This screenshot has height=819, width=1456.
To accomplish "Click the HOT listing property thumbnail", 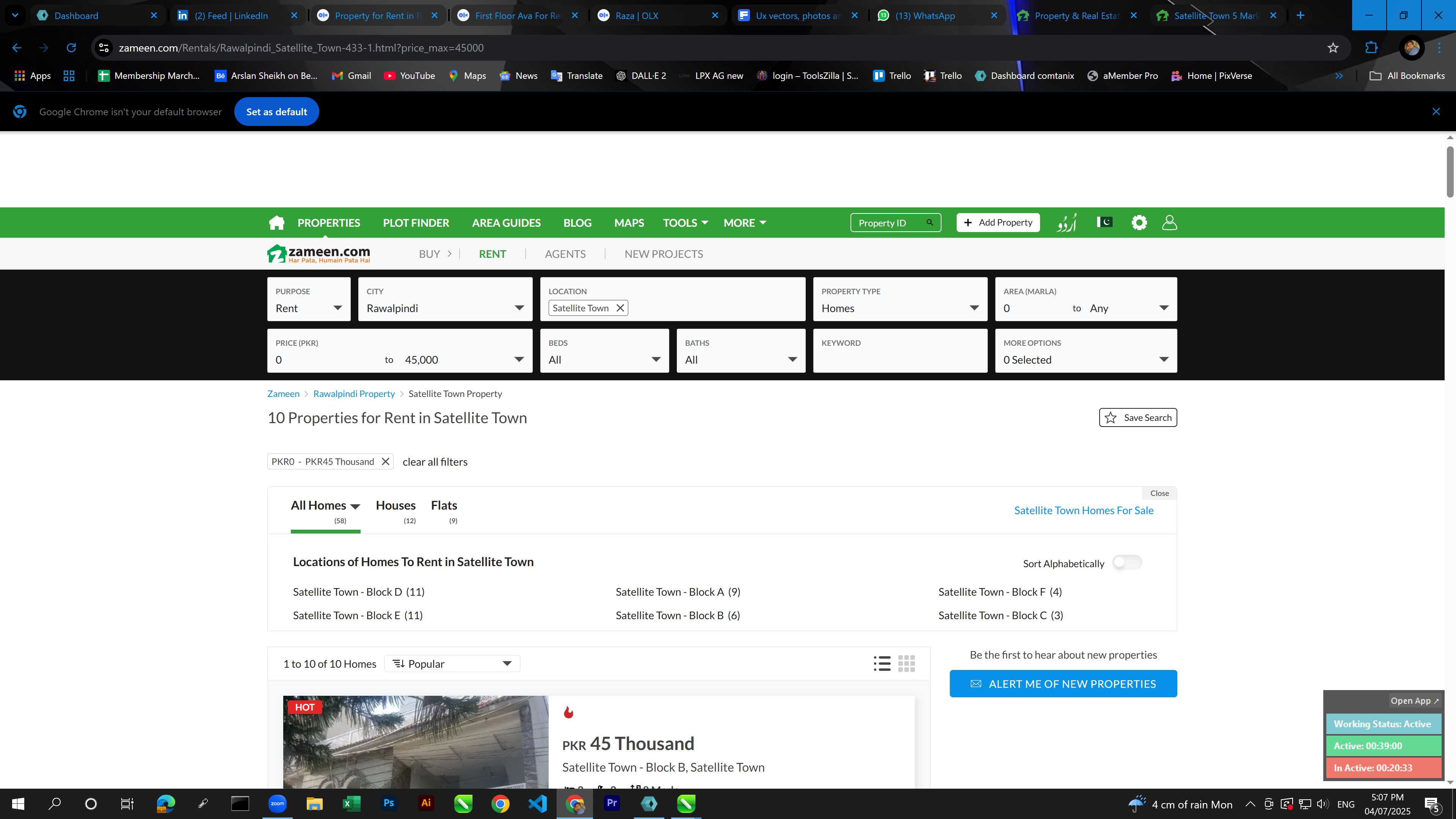I will pyautogui.click(x=416, y=742).
